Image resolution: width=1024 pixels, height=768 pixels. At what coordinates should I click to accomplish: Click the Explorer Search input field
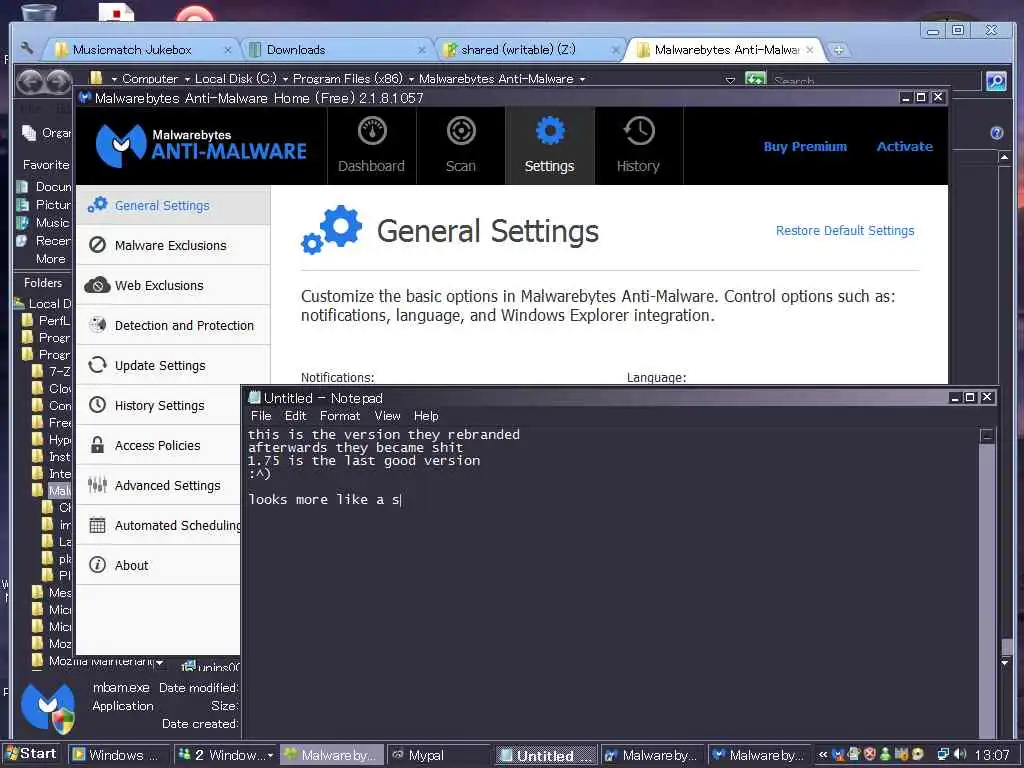tap(875, 81)
